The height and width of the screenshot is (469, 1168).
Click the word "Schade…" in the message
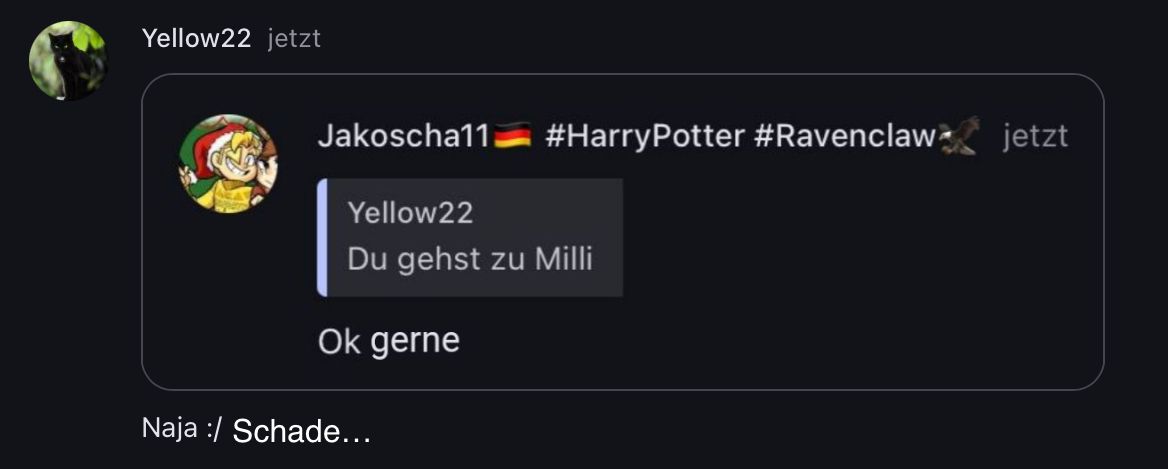click(302, 431)
